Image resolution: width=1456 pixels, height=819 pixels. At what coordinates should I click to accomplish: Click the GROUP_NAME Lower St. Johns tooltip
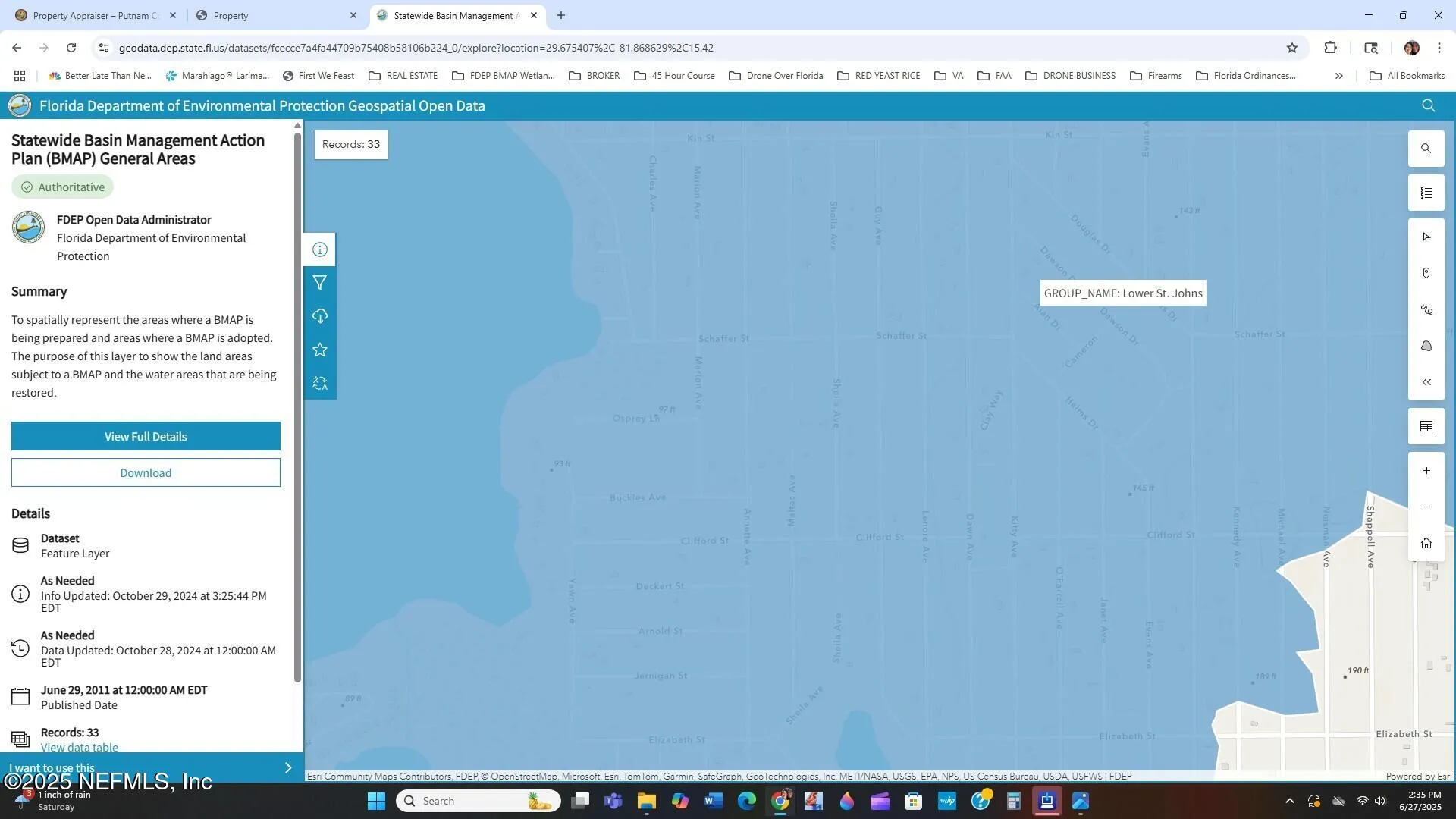click(x=1123, y=293)
